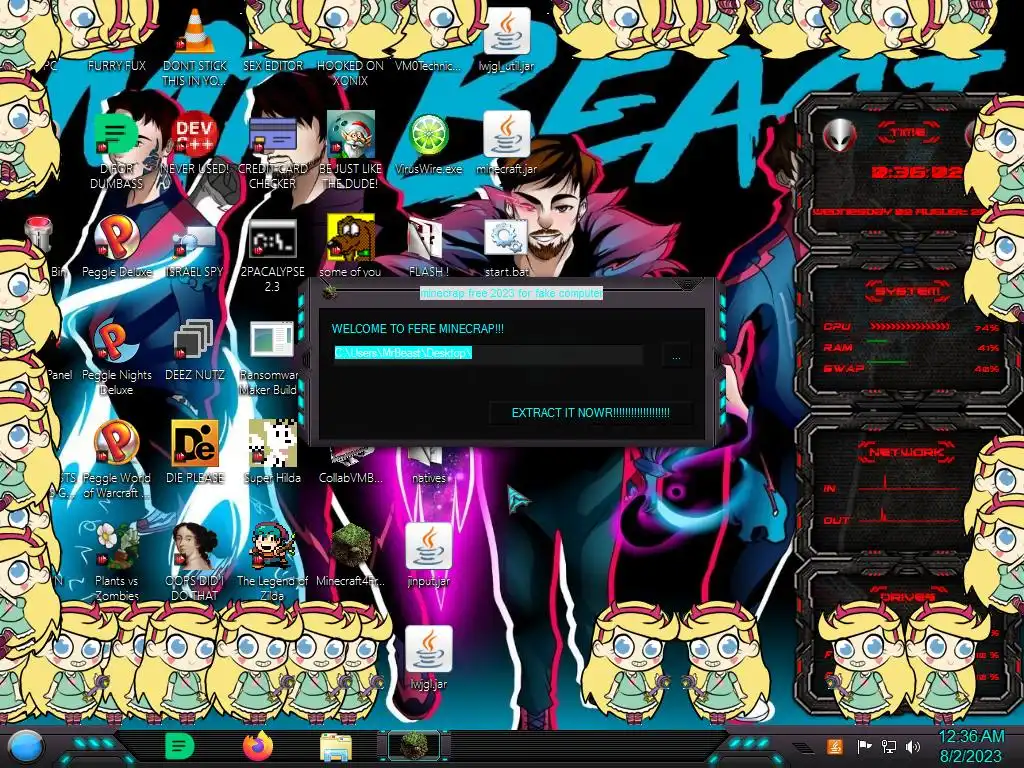Open Peggle Nights Deluxe shortcut

[x=116, y=341]
